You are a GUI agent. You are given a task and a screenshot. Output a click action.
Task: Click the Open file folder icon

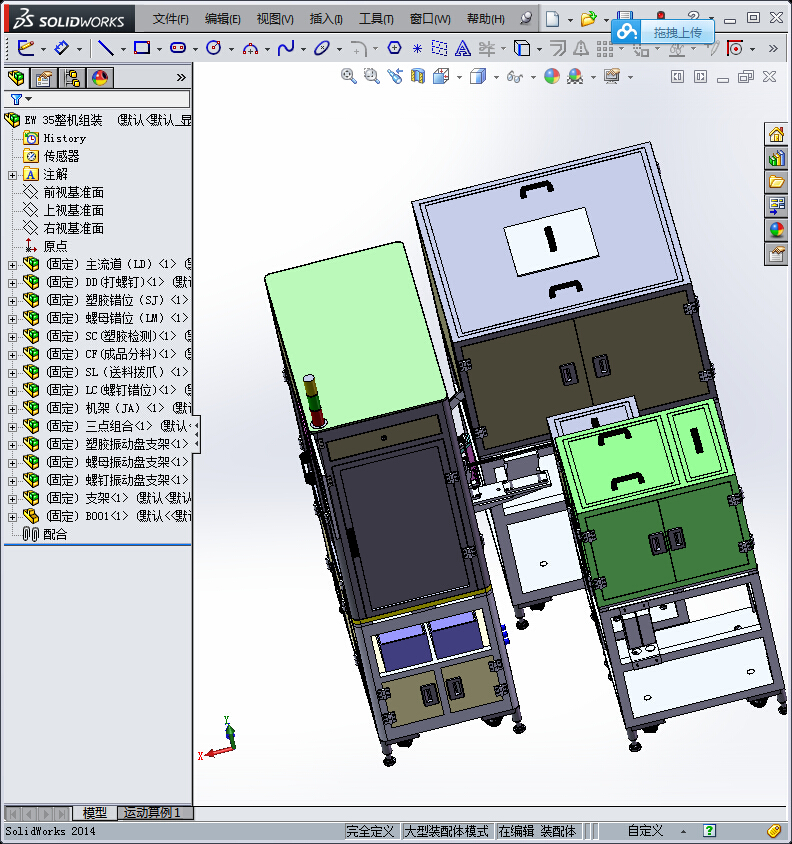tap(588, 19)
